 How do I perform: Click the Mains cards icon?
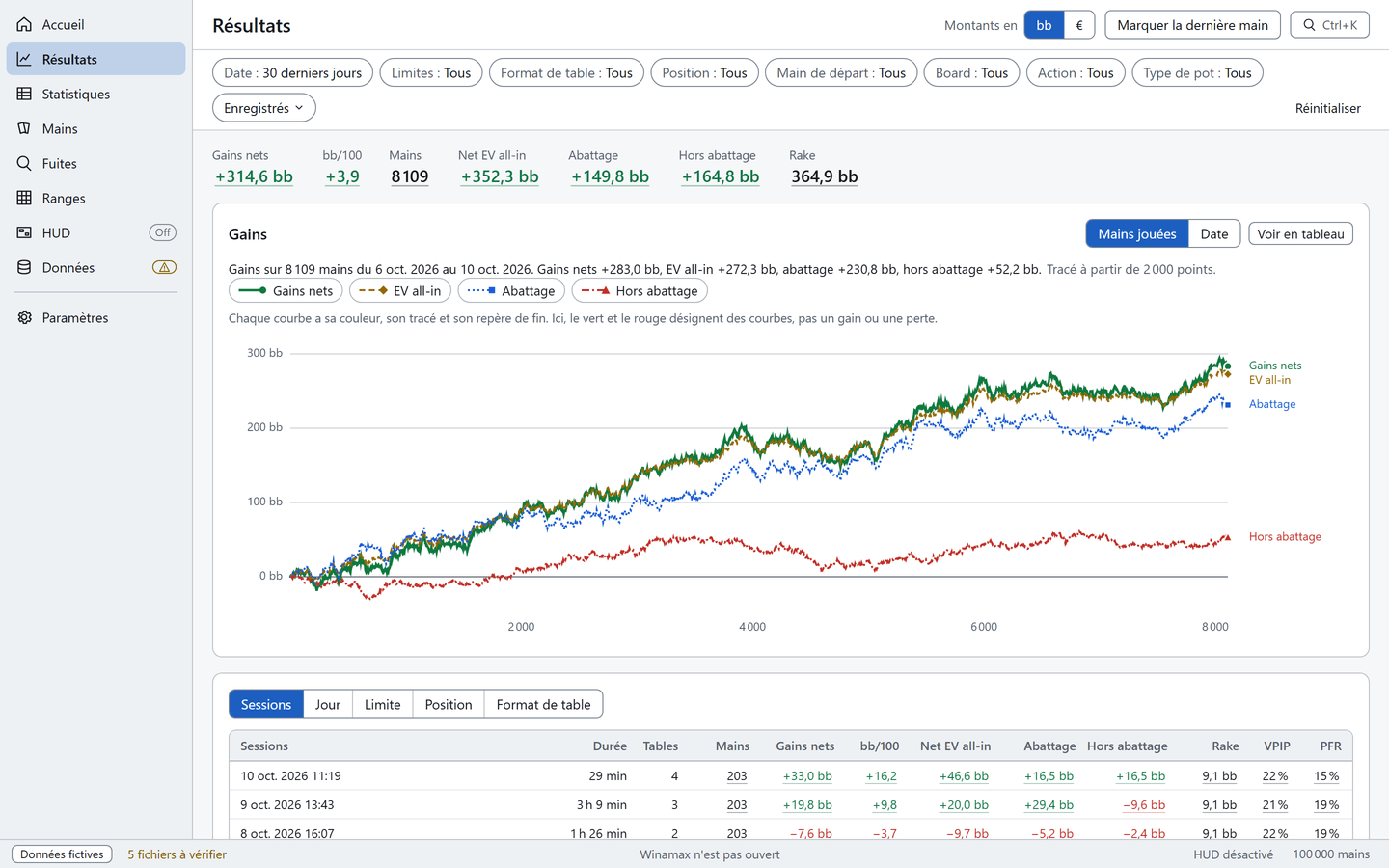pos(24,128)
